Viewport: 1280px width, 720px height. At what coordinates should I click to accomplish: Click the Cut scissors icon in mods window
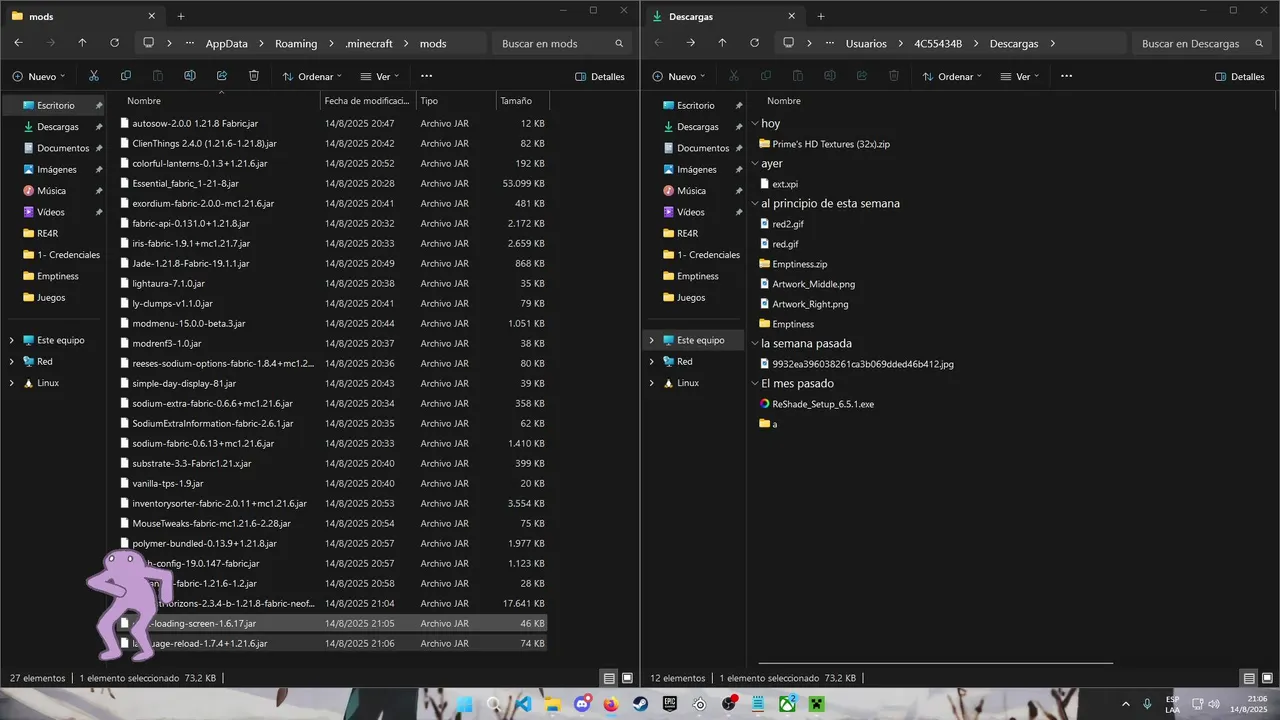point(94,76)
